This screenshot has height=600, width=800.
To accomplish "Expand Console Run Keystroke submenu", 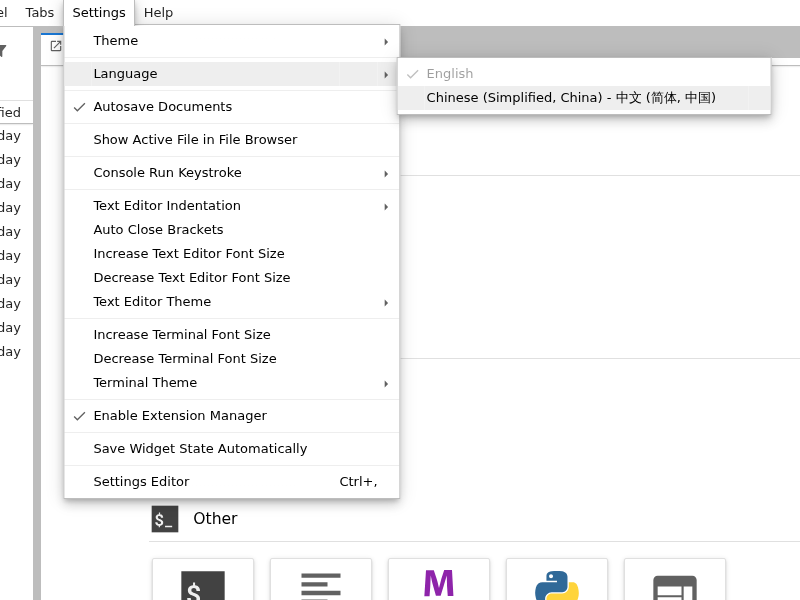I will coord(232,173).
